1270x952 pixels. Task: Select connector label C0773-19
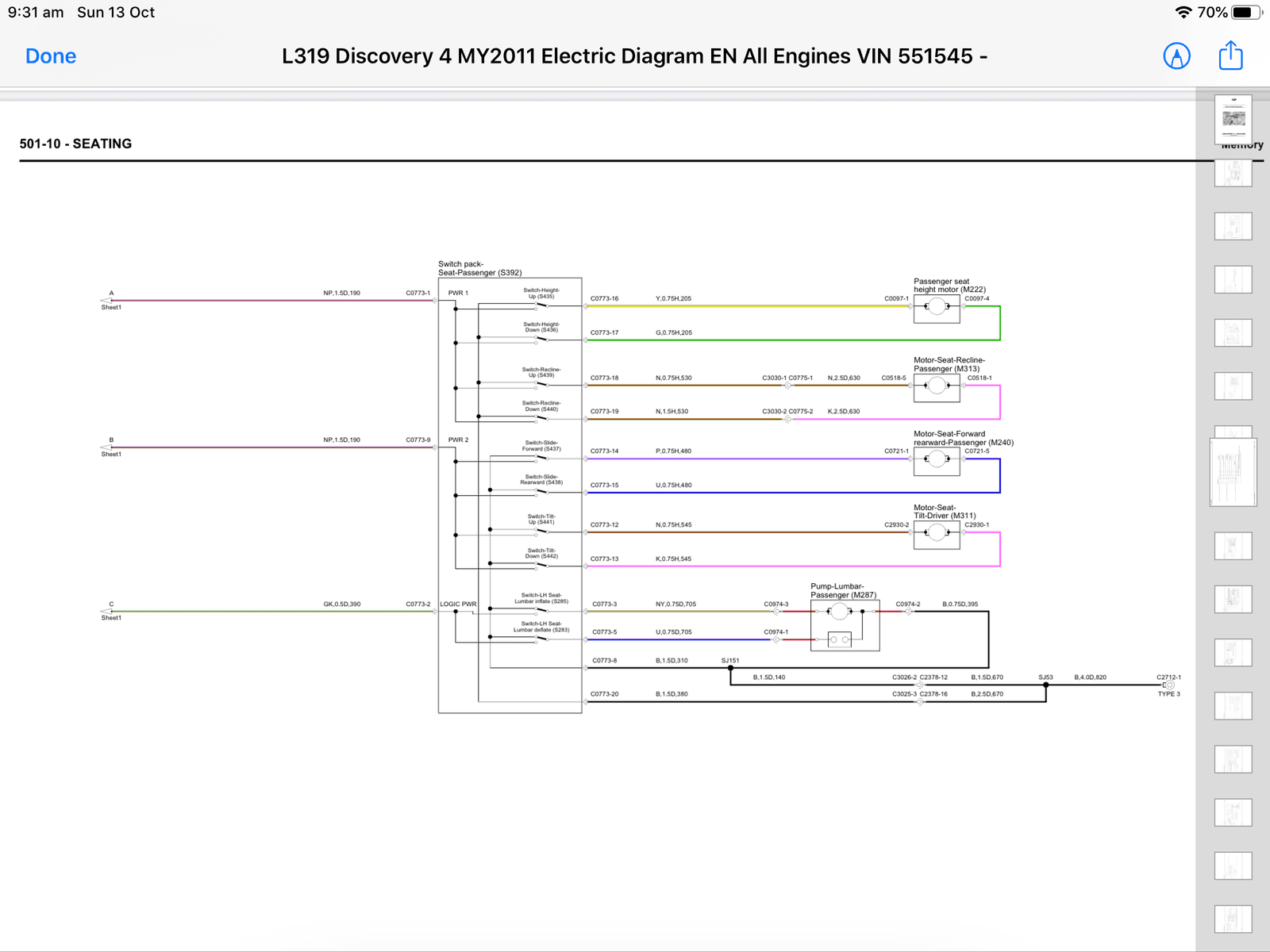[x=604, y=411]
